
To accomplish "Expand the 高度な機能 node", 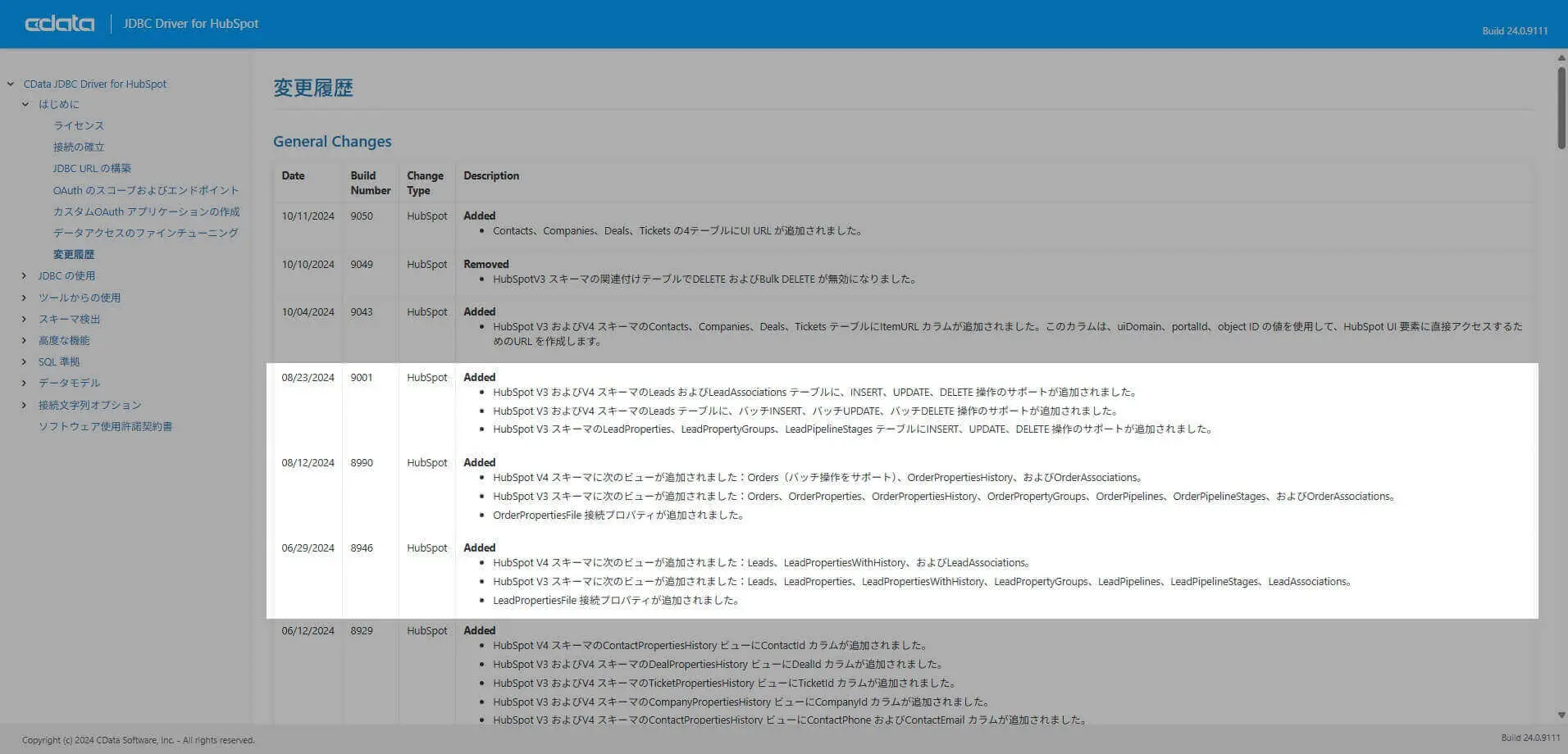I will [25, 340].
